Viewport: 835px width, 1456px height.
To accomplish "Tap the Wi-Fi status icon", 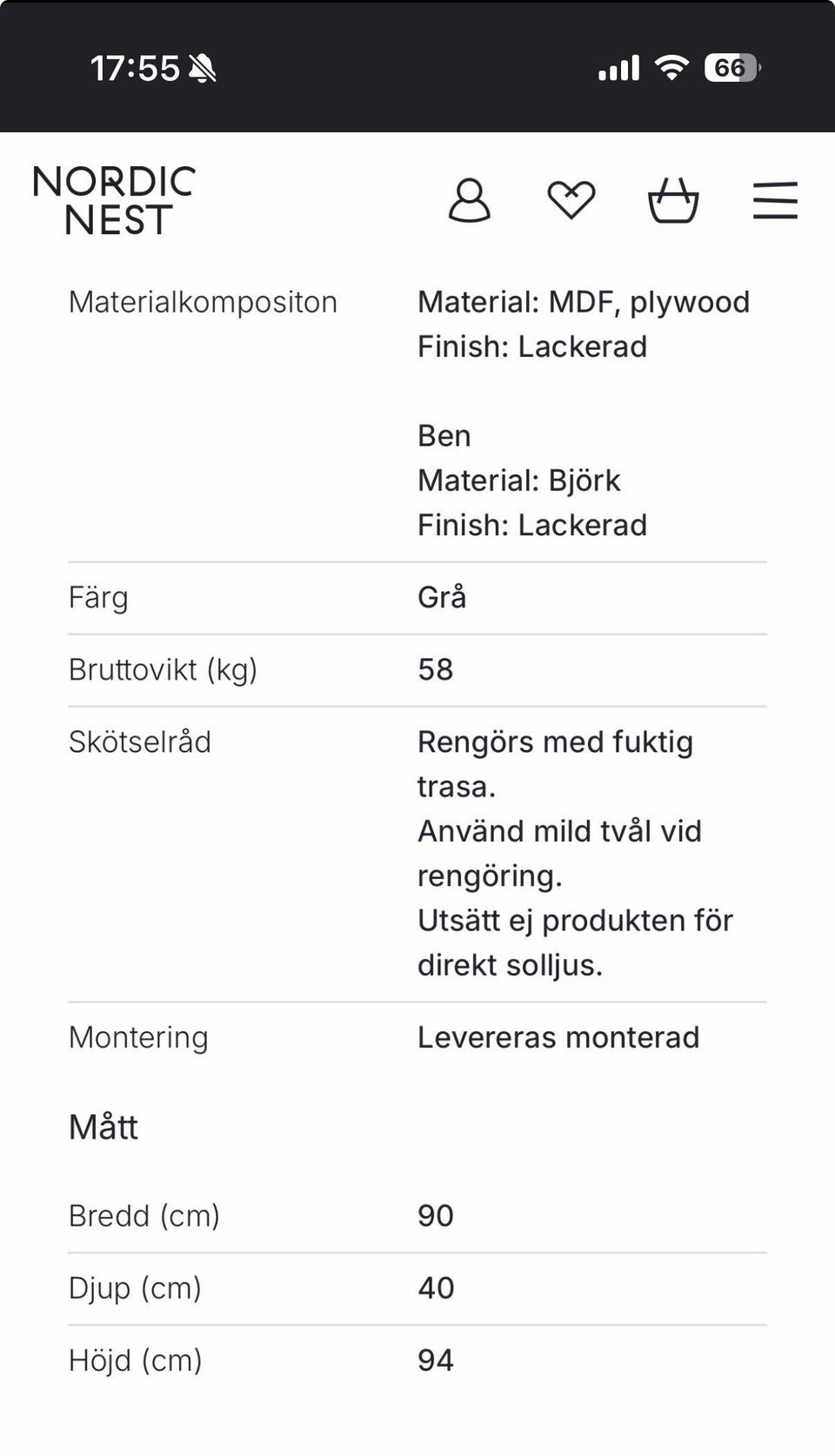I will point(671,67).
